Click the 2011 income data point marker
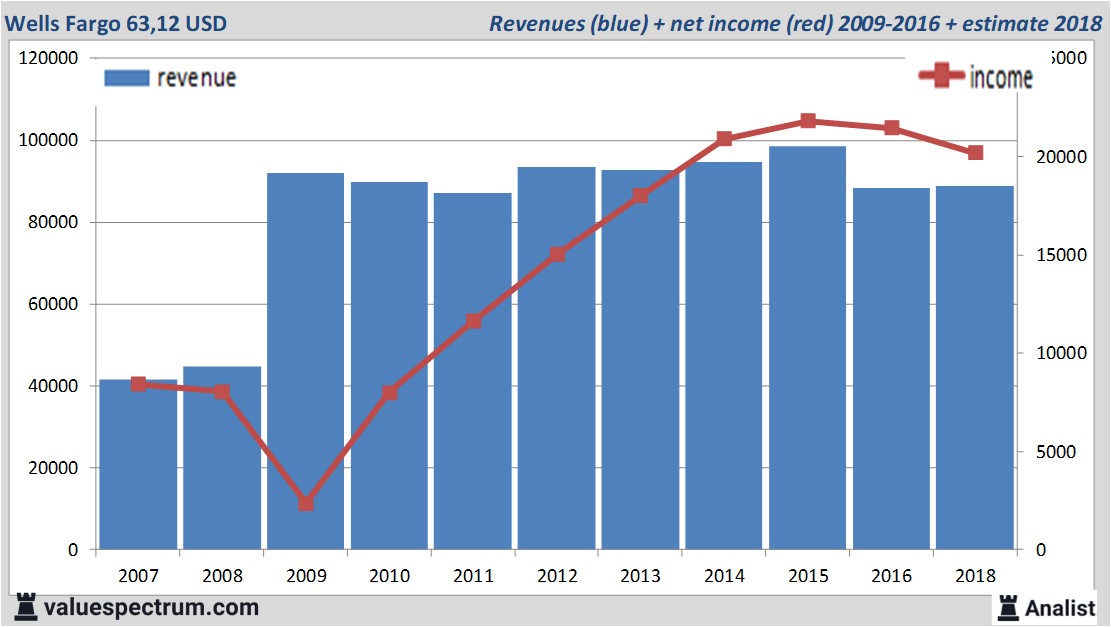Screen dimensions: 1111x627 click(x=474, y=321)
